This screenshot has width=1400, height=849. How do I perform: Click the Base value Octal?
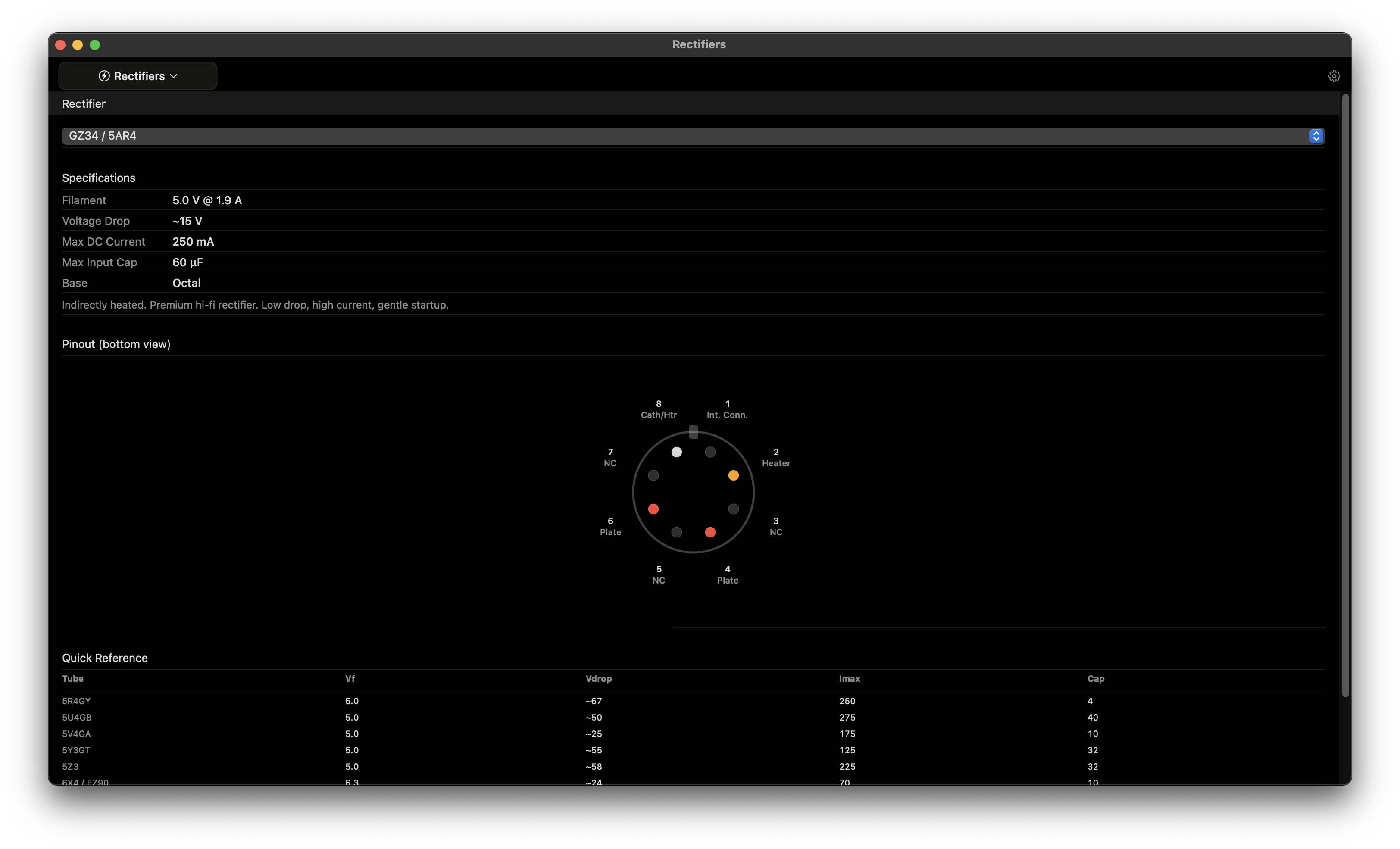point(186,283)
